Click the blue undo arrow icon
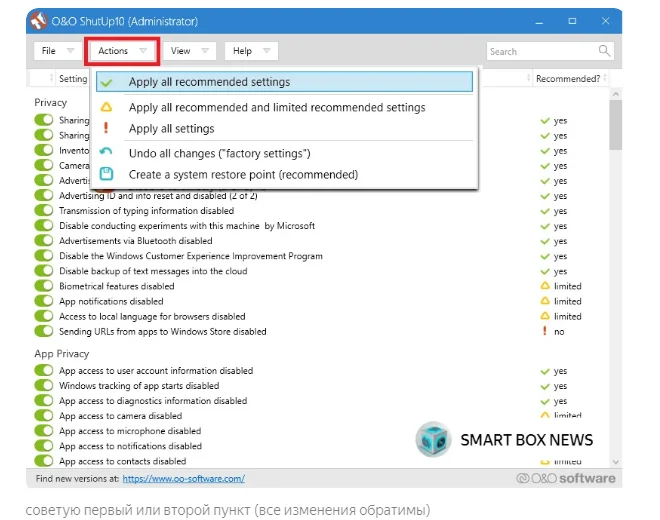The width and height of the screenshot is (660, 520). [x=106, y=152]
